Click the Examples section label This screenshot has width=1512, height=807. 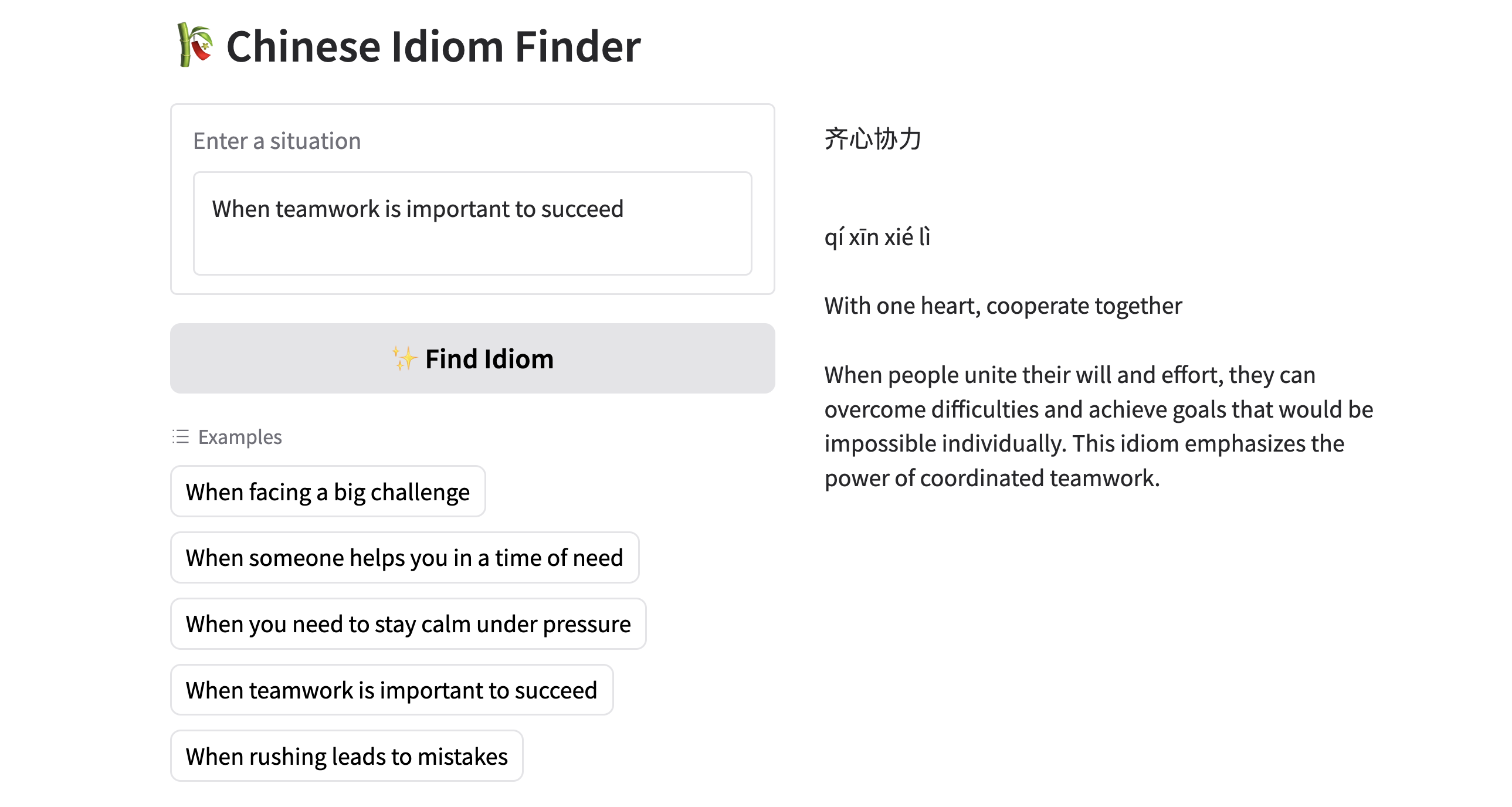pyautogui.click(x=240, y=437)
